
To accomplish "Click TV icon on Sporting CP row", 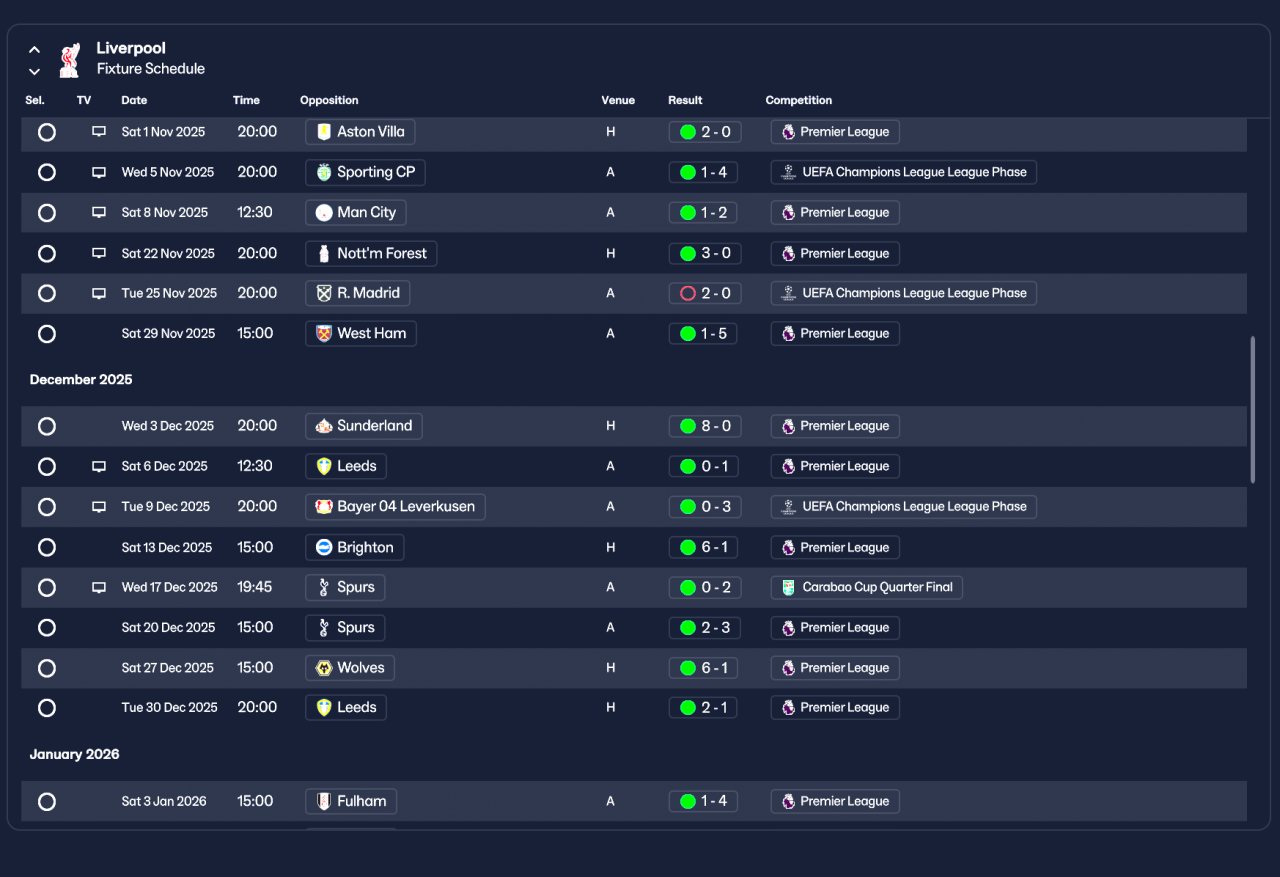I will click(x=99, y=172).
